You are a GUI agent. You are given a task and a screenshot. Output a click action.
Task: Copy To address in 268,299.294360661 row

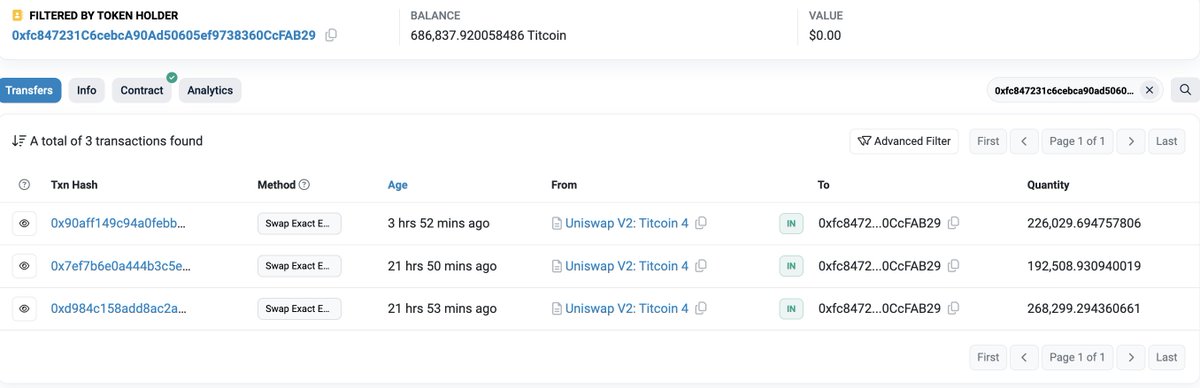(954, 309)
